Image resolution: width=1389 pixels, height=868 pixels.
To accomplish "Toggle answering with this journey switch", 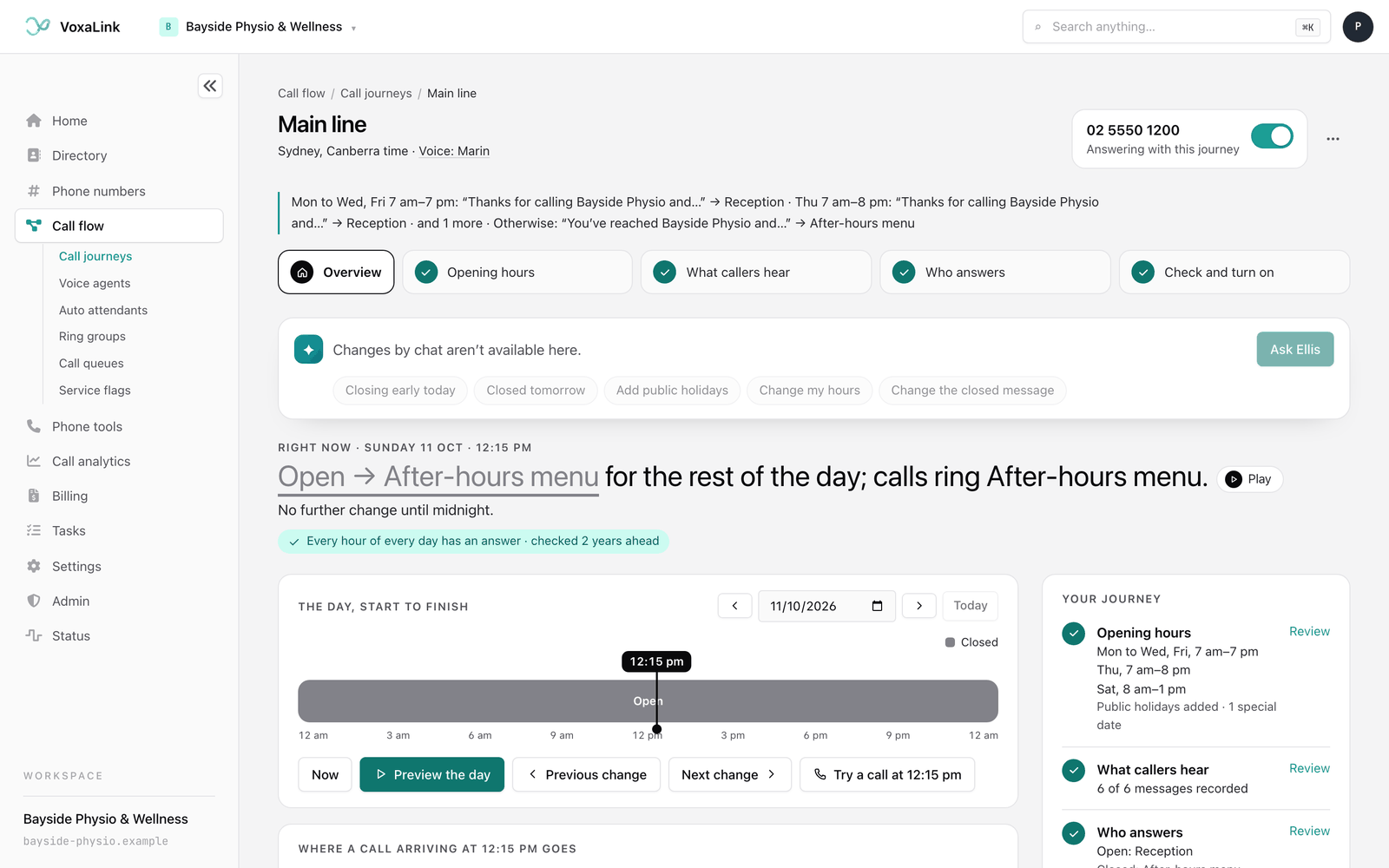I will point(1272,136).
